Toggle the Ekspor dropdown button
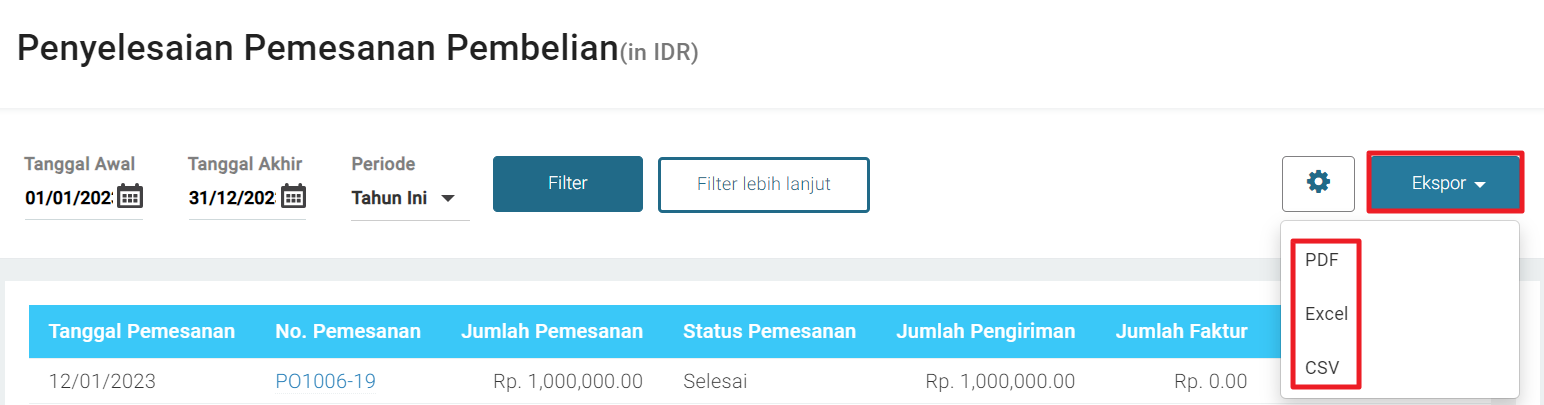This screenshot has width=1544, height=405. point(1446,183)
